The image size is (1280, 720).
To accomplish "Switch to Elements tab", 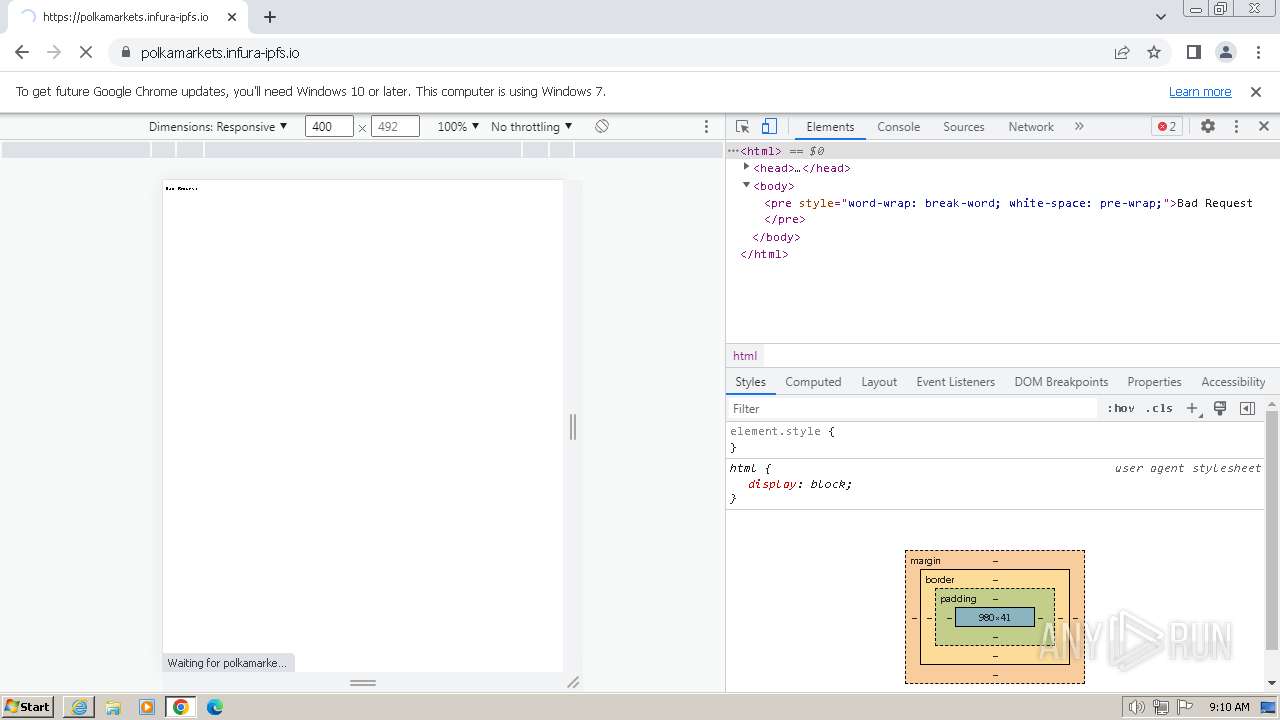I will click(830, 126).
